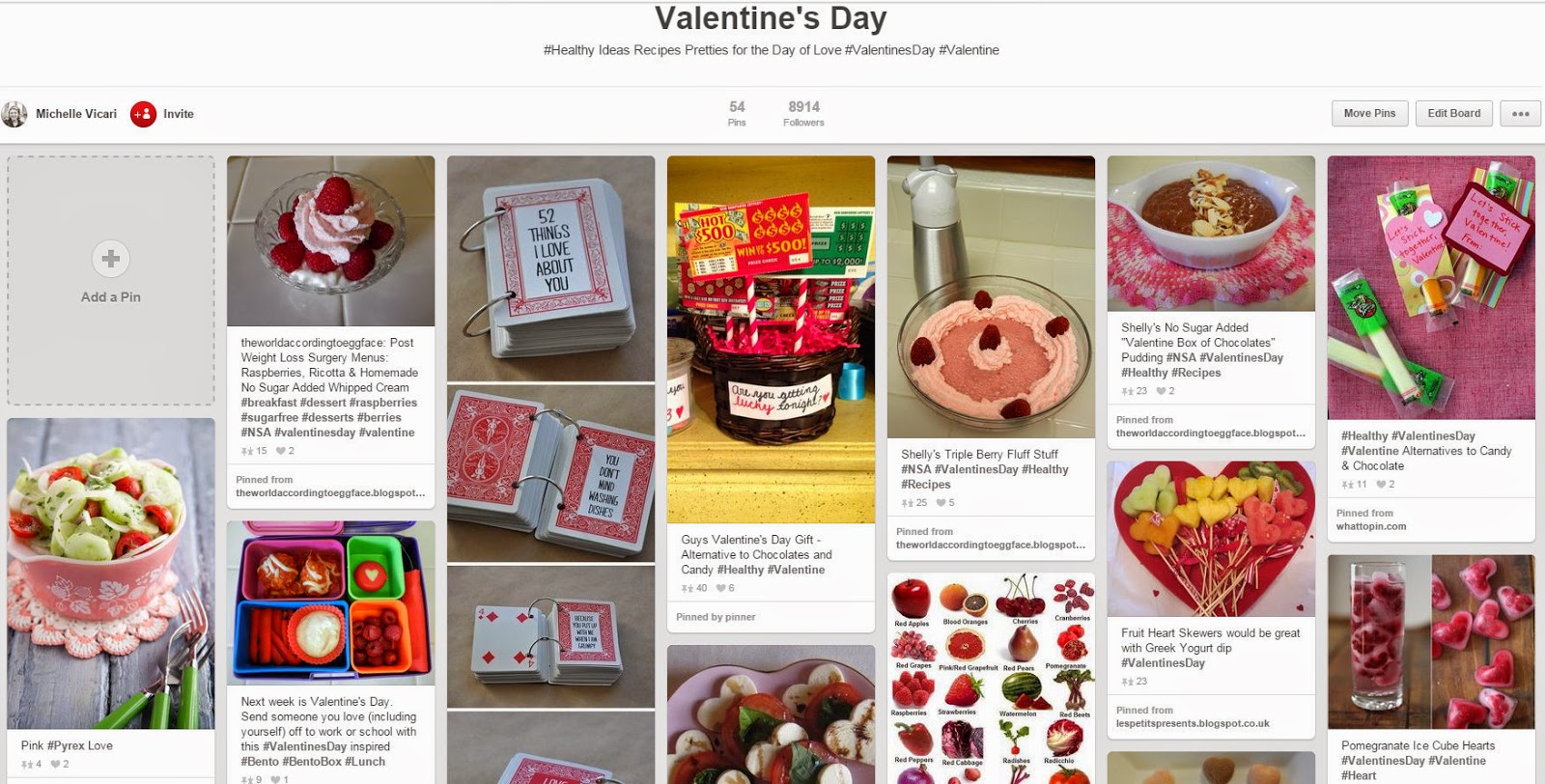Click the Edit Board button
Viewport: 1545px width, 784px height.
[x=1454, y=113]
